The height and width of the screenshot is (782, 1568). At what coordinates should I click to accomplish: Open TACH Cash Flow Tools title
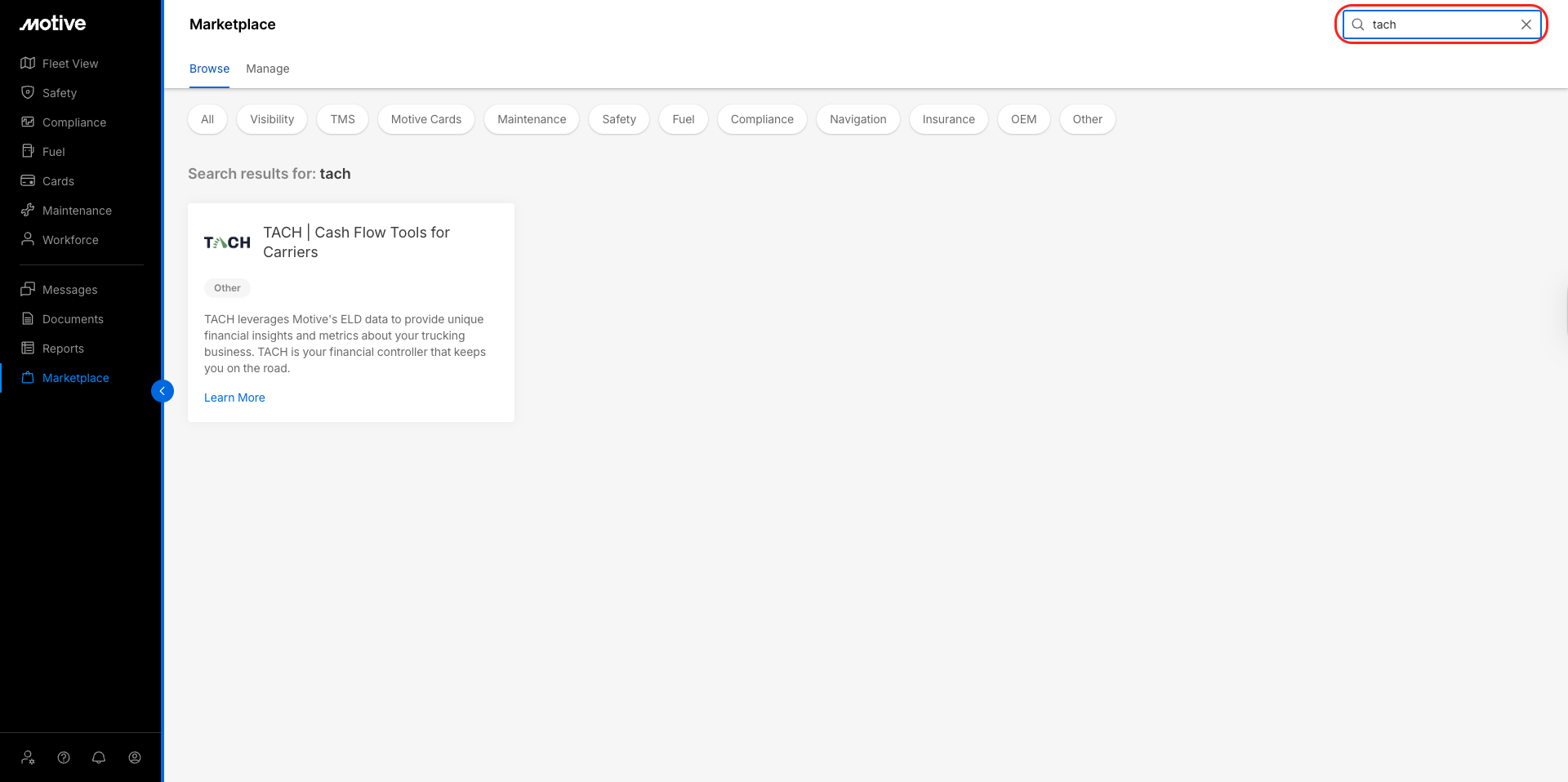pos(356,242)
